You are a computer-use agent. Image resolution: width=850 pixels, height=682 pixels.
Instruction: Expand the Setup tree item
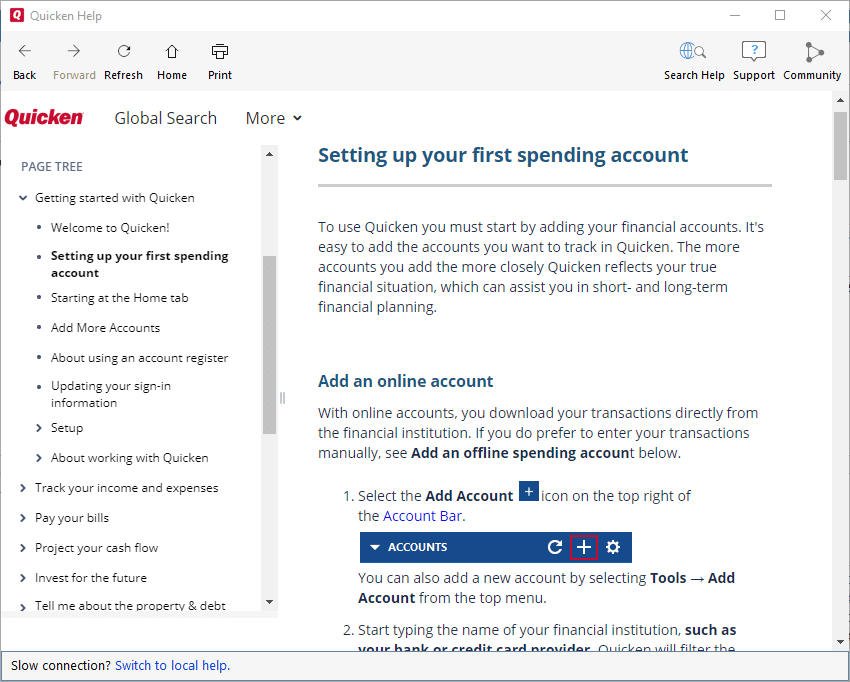point(38,428)
